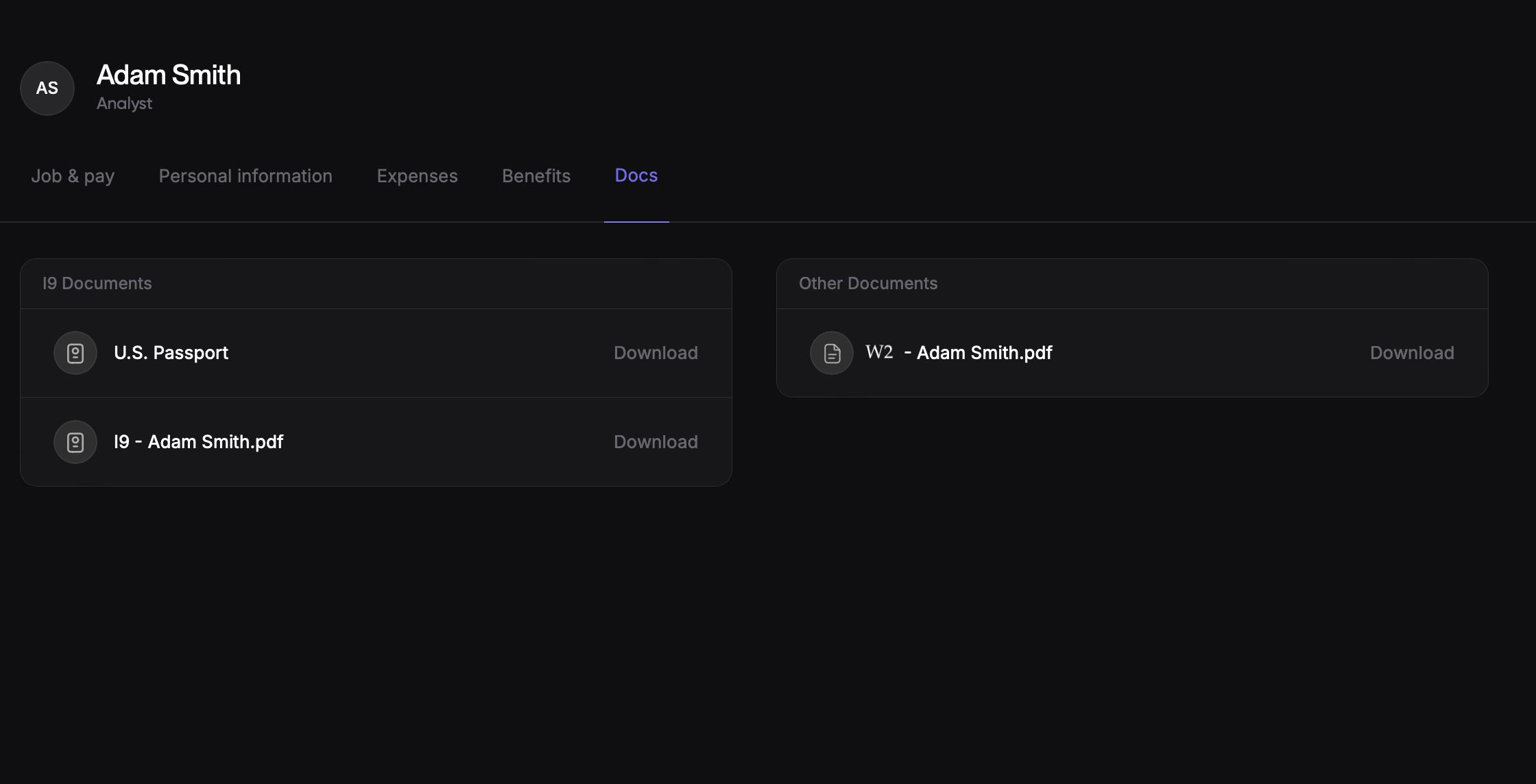Click the Adam Smith name heading
The width and height of the screenshot is (1536, 784).
pyautogui.click(x=169, y=75)
